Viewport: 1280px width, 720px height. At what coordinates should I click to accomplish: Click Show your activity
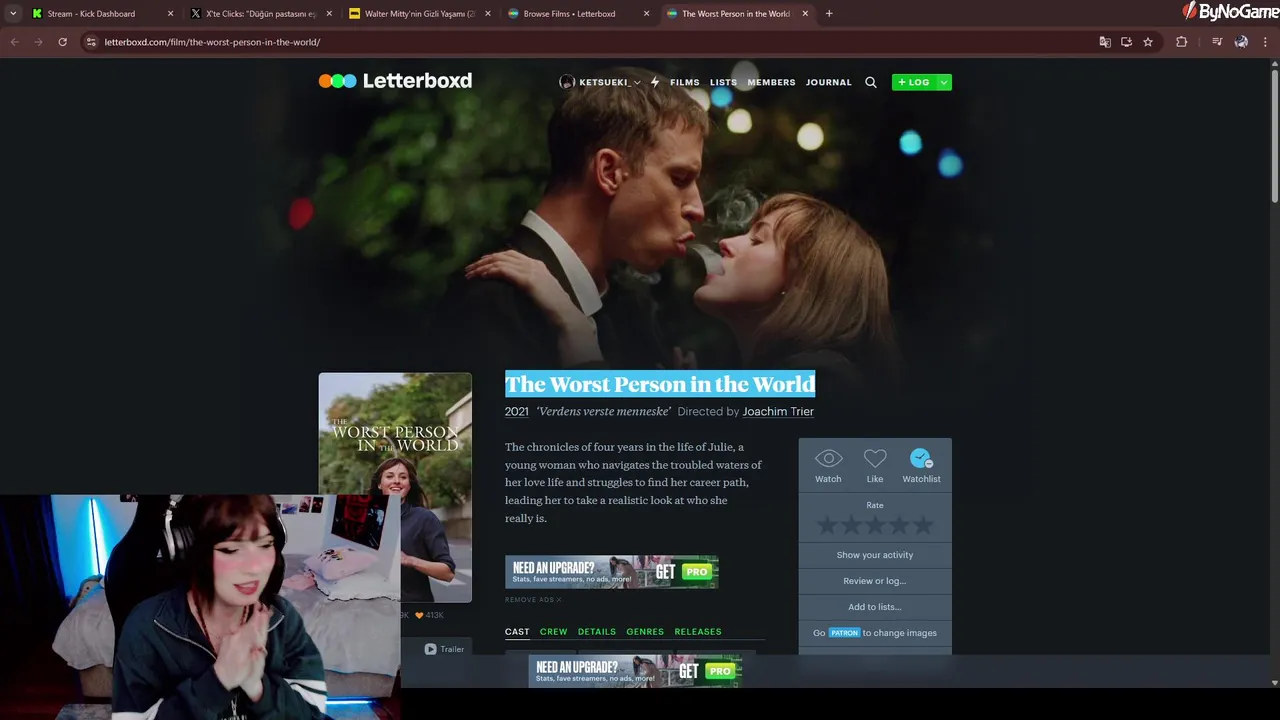coord(875,555)
